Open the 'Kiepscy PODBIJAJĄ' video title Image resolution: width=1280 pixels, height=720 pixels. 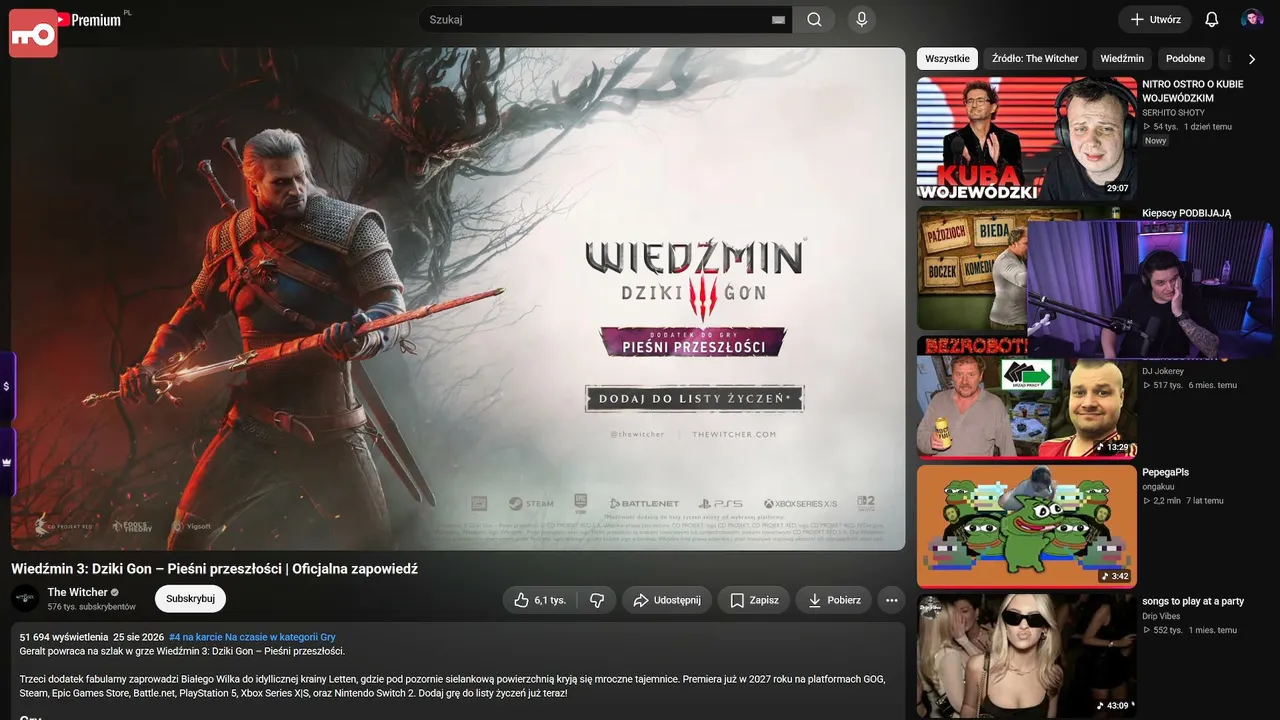1187,213
